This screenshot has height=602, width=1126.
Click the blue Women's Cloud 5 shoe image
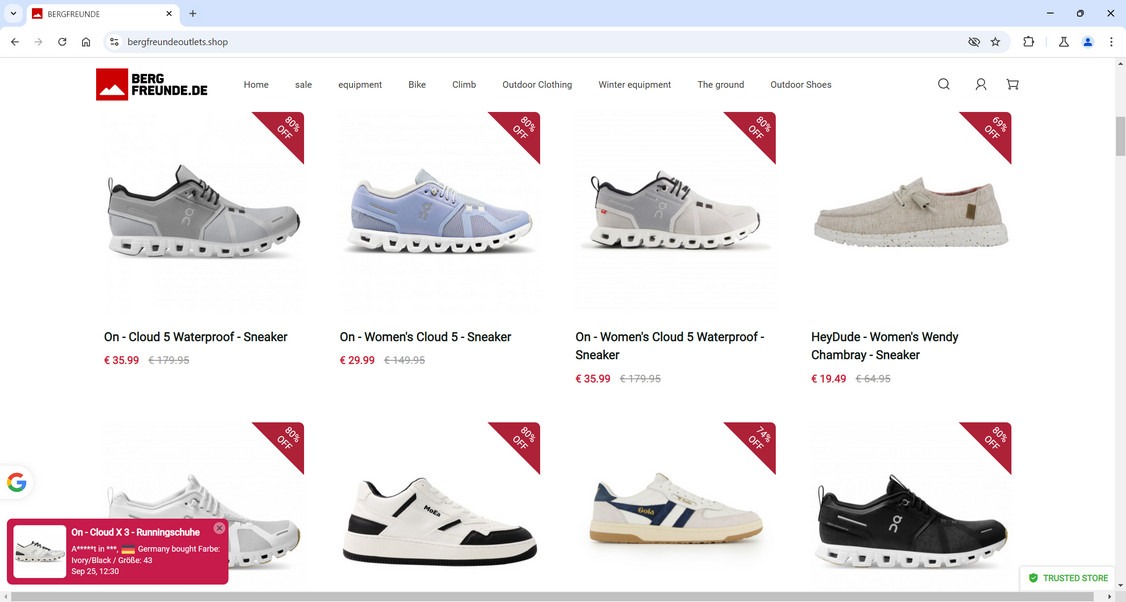click(439, 212)
